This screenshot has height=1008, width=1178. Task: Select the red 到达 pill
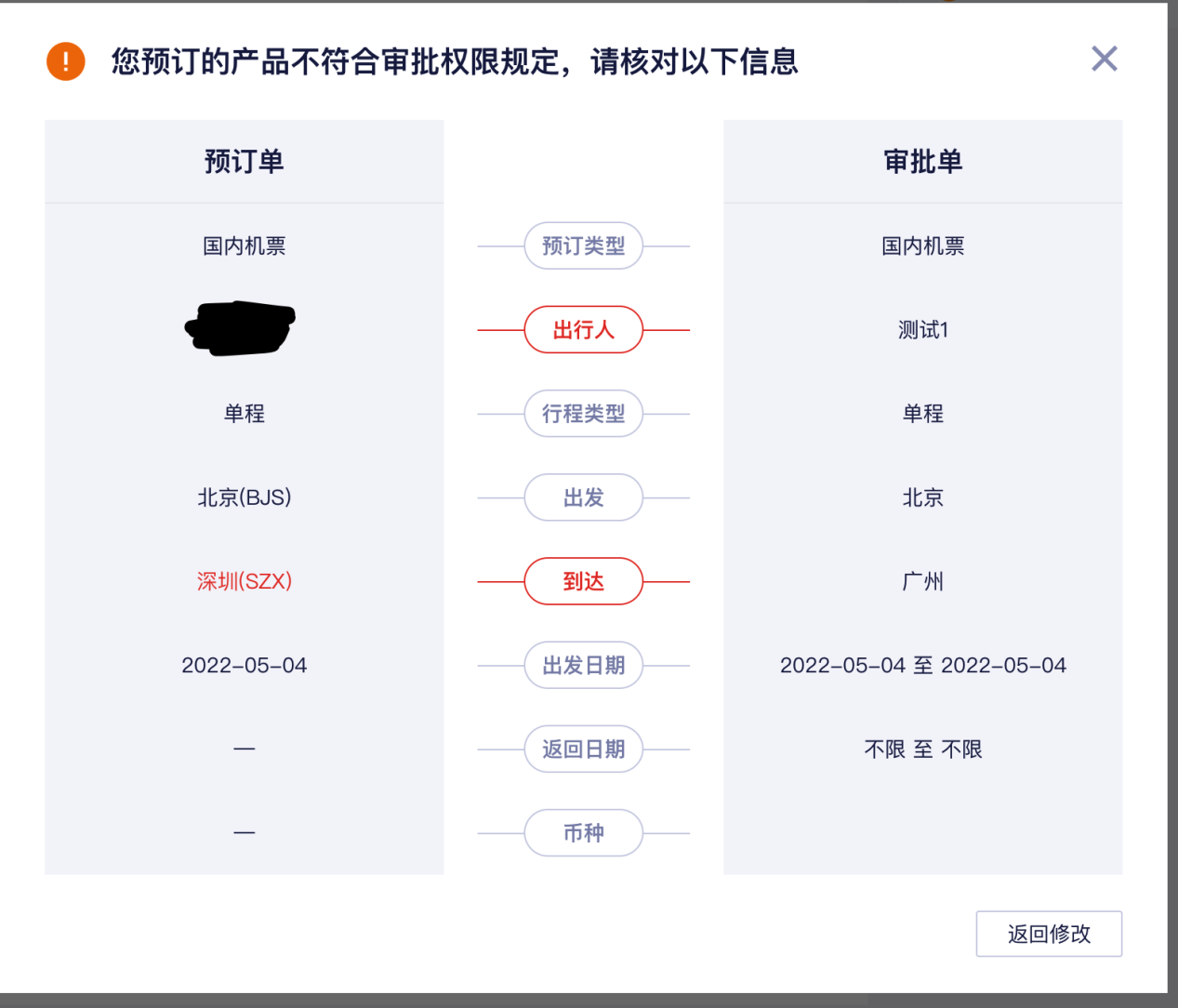(x=584, y=581)
